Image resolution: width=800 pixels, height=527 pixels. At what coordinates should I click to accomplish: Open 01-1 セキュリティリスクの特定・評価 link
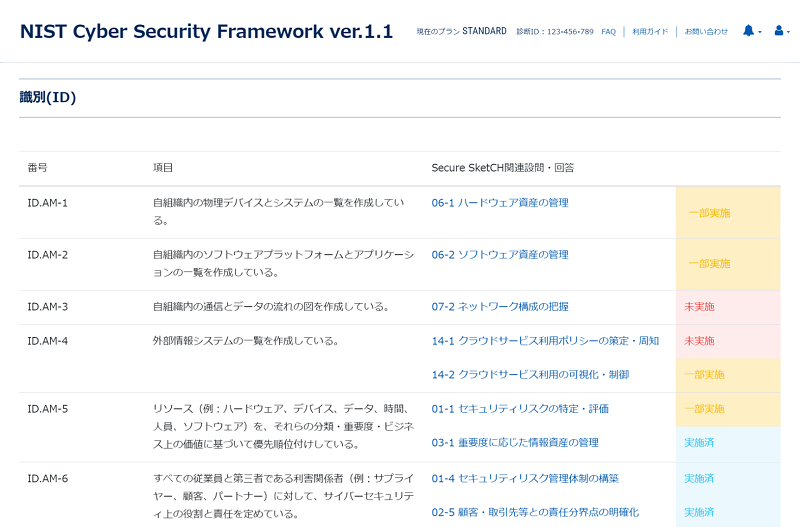pyautogui.click(x=520, y=409)
